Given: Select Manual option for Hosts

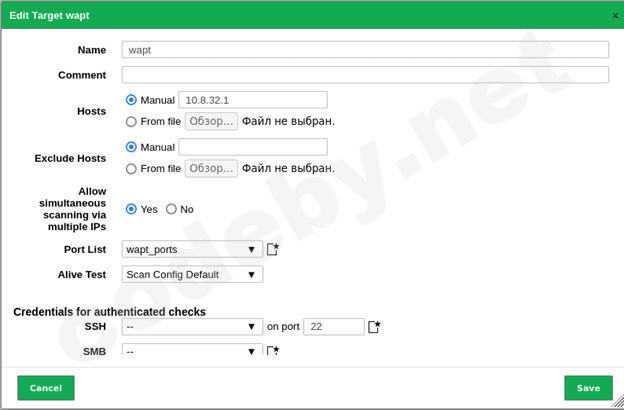Looking at the screenshot, I should click(131, 100).
